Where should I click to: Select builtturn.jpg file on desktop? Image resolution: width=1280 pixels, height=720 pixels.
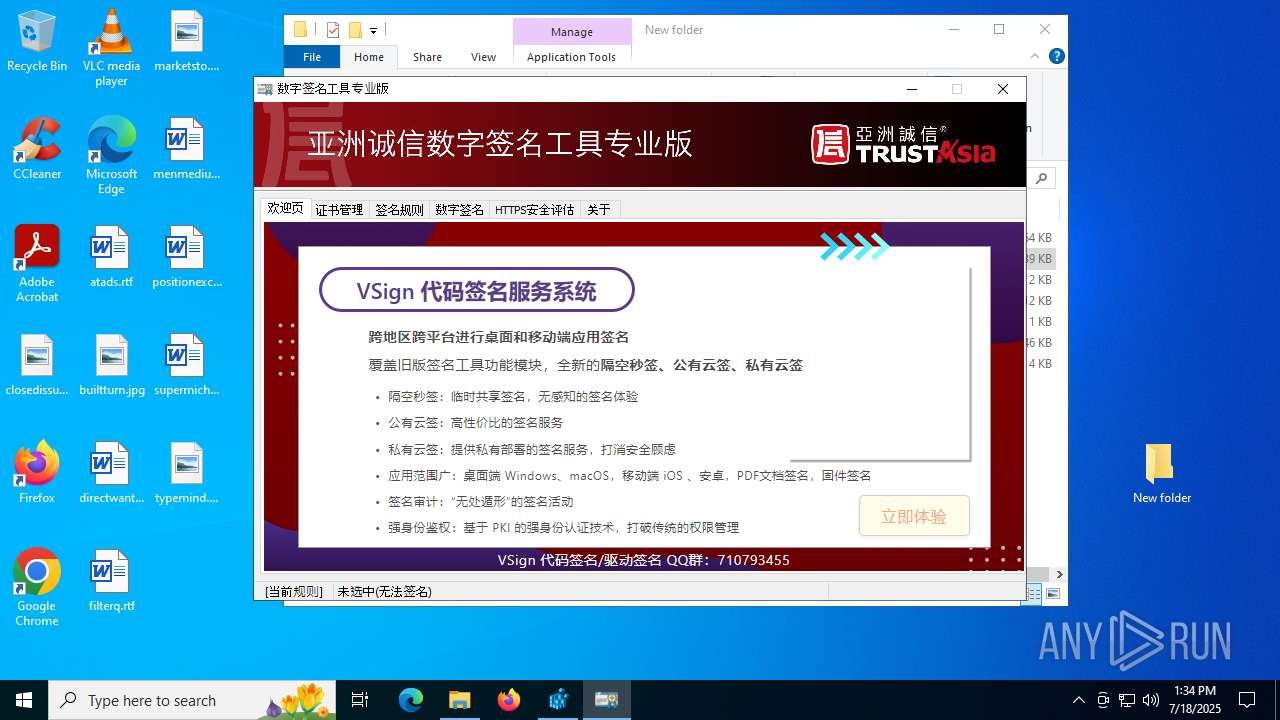pos(111,365)
